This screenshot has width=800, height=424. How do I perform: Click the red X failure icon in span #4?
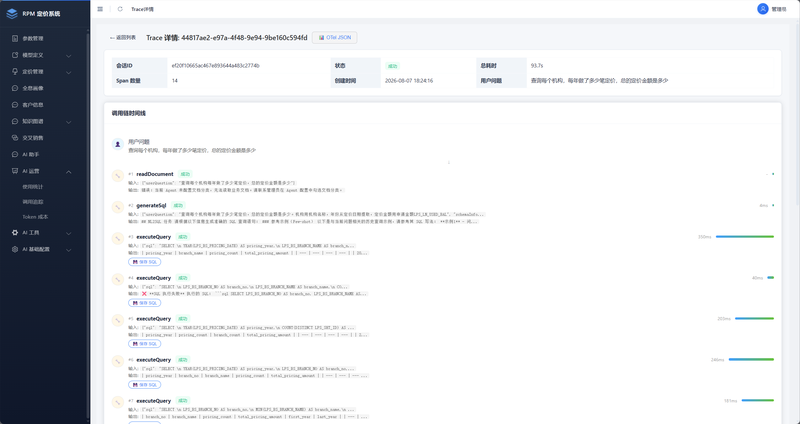pyautogui.click(x=144, y=294)
